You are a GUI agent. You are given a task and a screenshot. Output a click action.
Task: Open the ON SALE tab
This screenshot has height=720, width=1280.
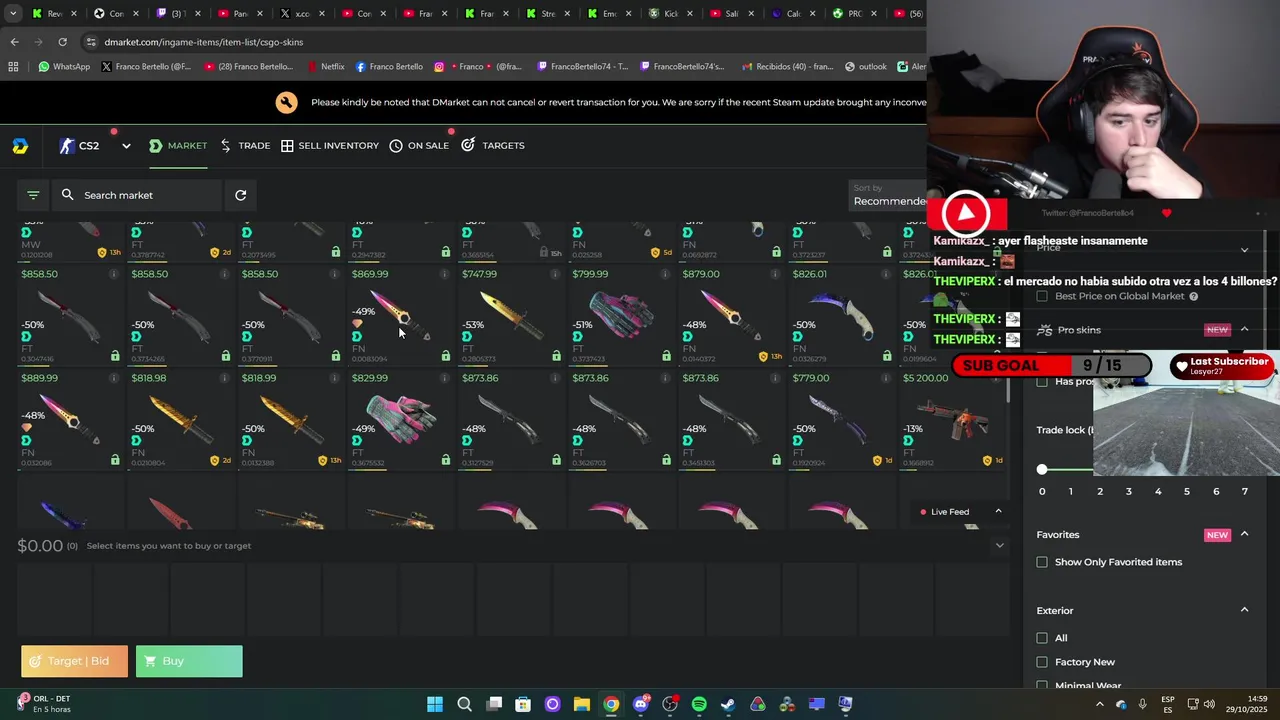click(x=419, y=146)
